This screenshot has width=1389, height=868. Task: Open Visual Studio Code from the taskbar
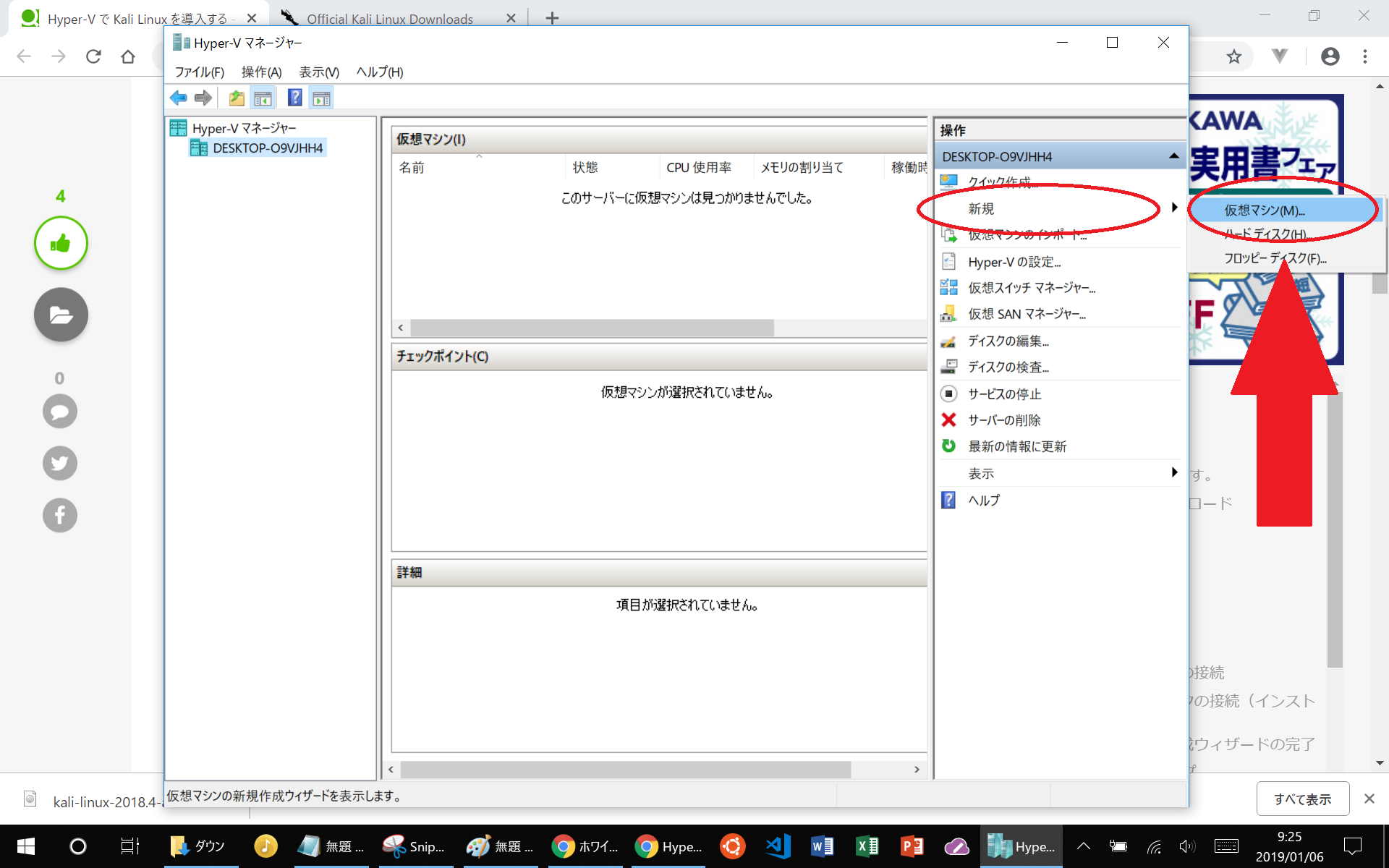[x=778, y=846]
